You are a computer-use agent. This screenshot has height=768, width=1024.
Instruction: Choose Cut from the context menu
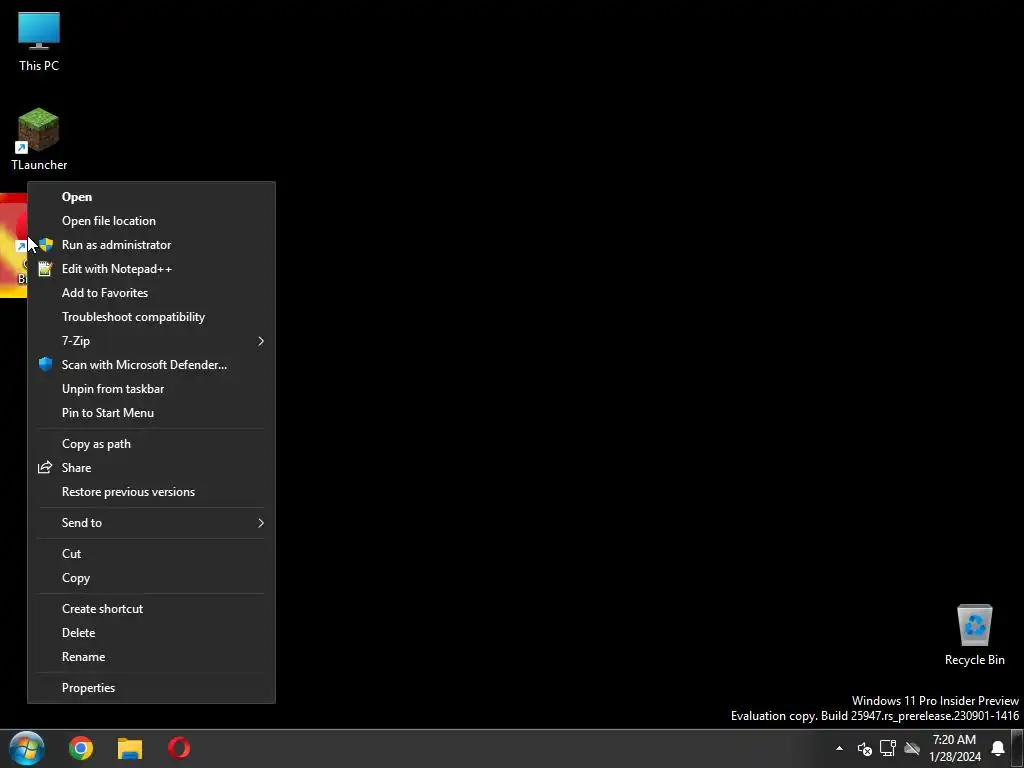point(151,554)
